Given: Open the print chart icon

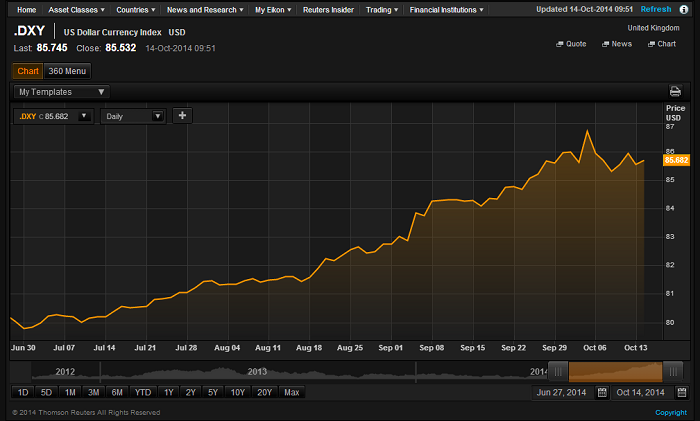Looking at the screenshot, I should coord(675,92).
